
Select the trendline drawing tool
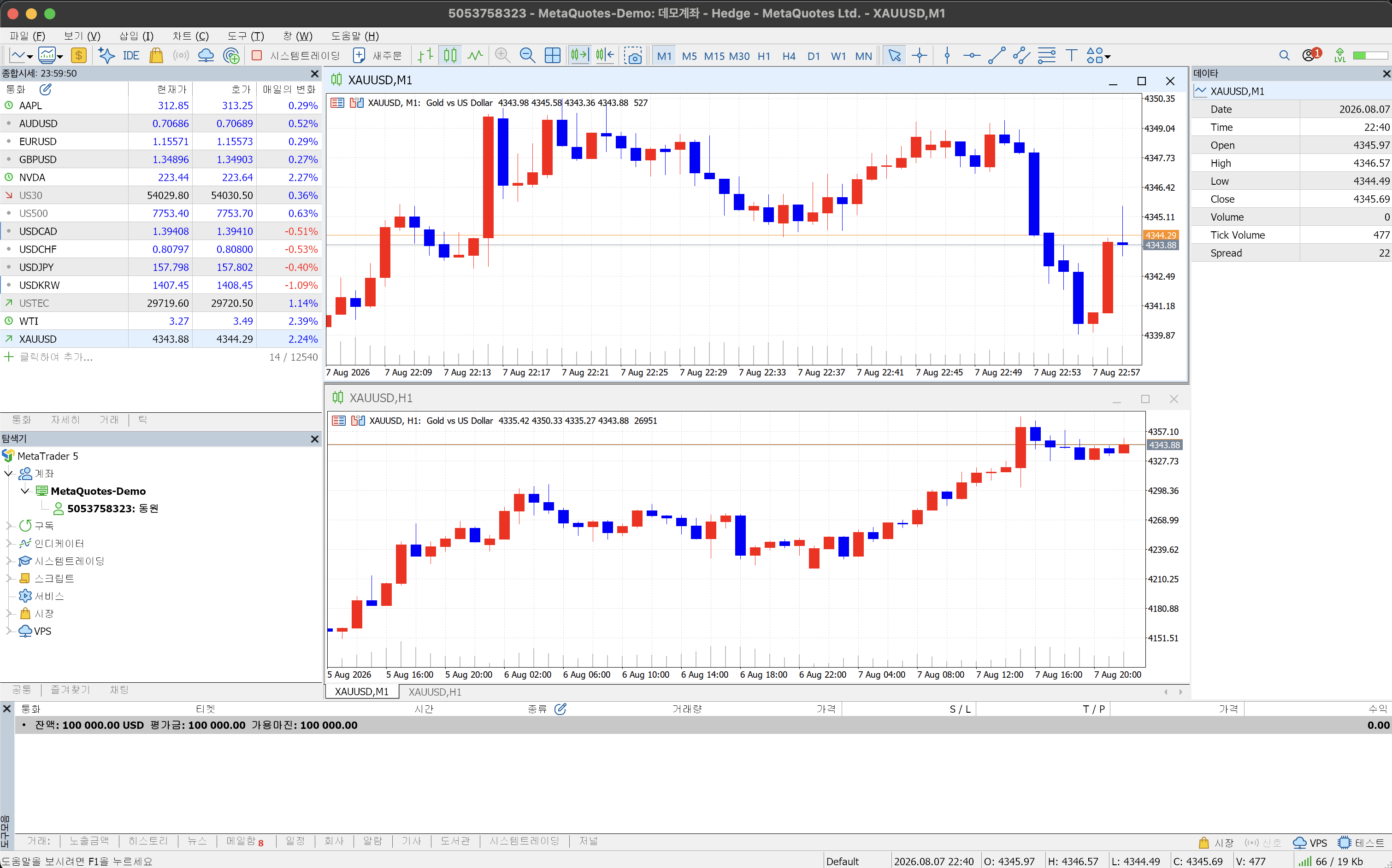[x=997, y=56]
